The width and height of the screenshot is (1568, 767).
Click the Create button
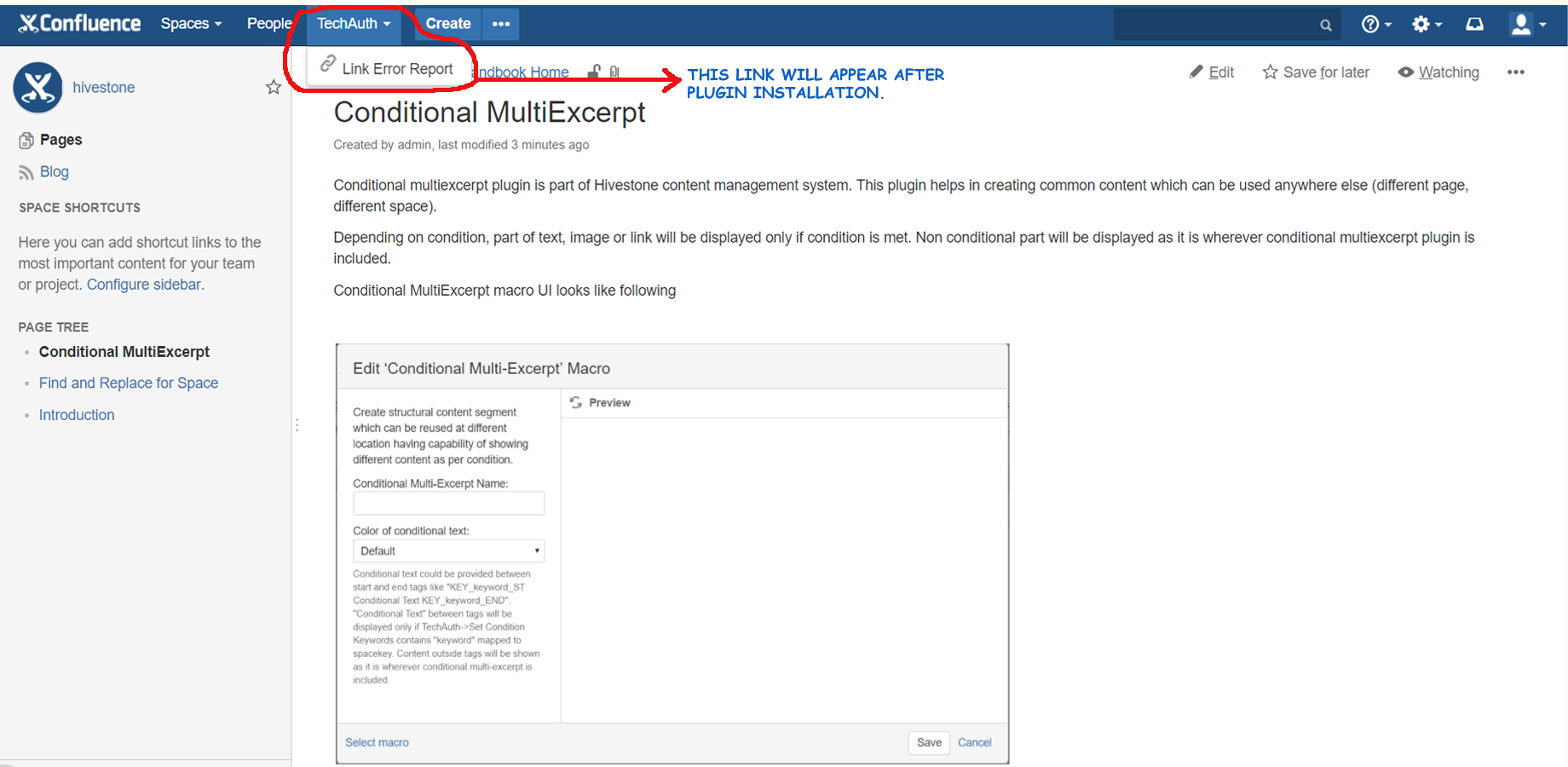448,24
